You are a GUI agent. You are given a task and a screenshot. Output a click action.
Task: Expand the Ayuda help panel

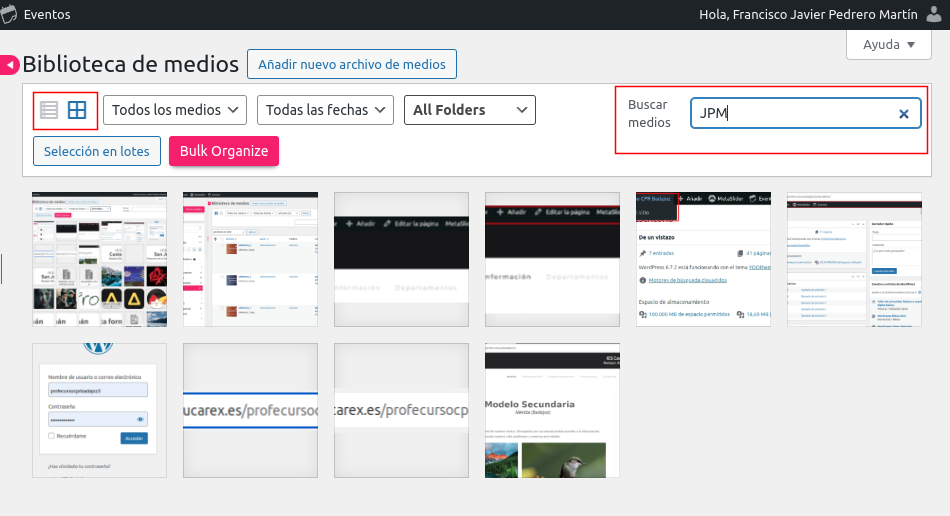pos(888,45)
